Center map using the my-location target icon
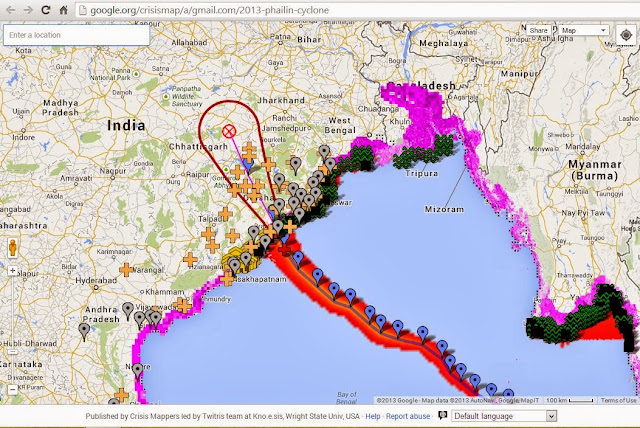640x428 pixels. click(626, 35)
